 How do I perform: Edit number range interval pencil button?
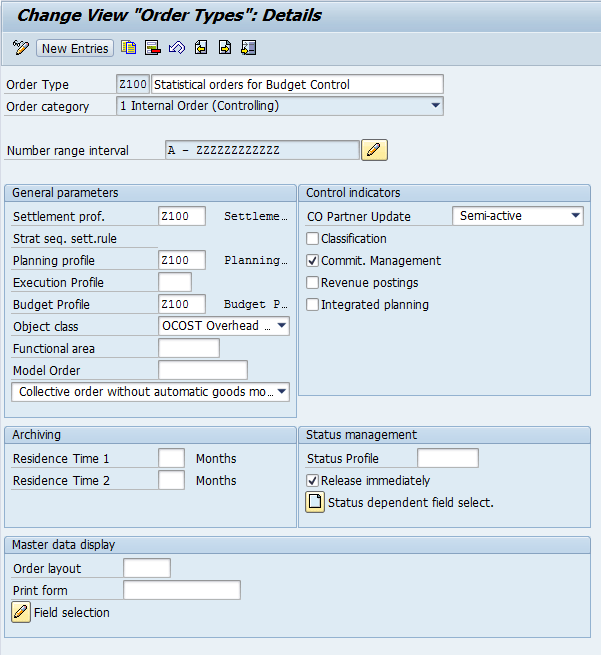pos(374,150)
